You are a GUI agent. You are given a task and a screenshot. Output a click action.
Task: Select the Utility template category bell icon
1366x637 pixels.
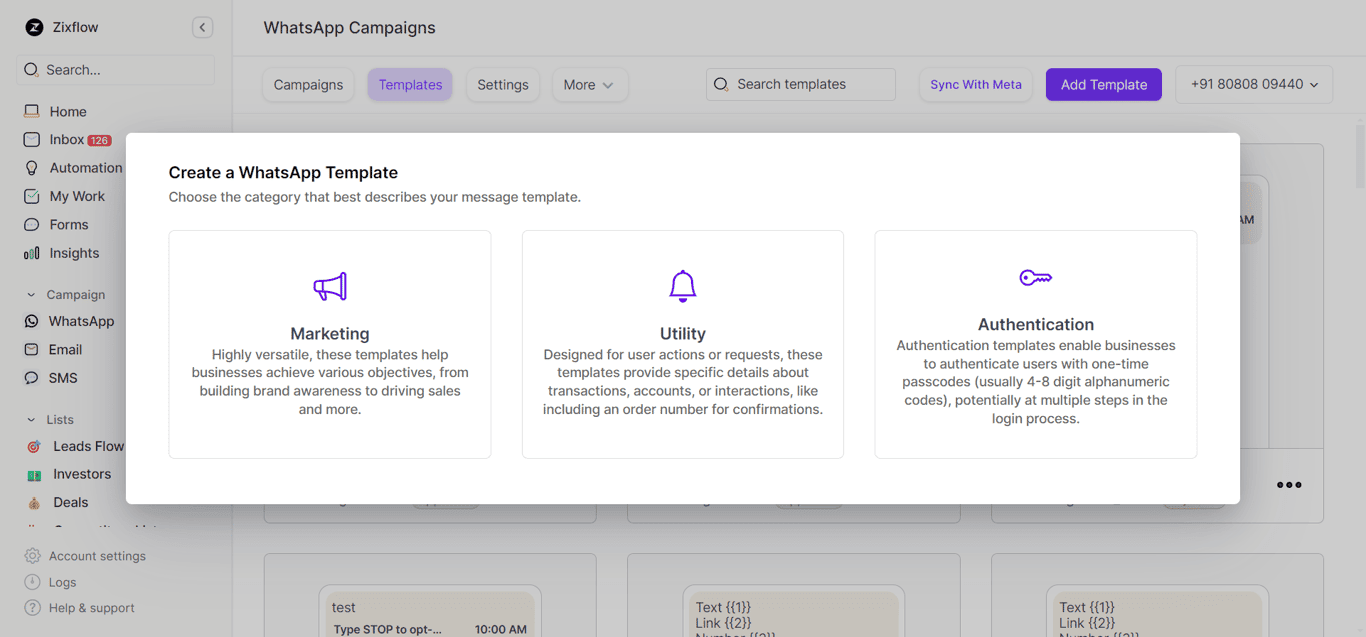683,285
